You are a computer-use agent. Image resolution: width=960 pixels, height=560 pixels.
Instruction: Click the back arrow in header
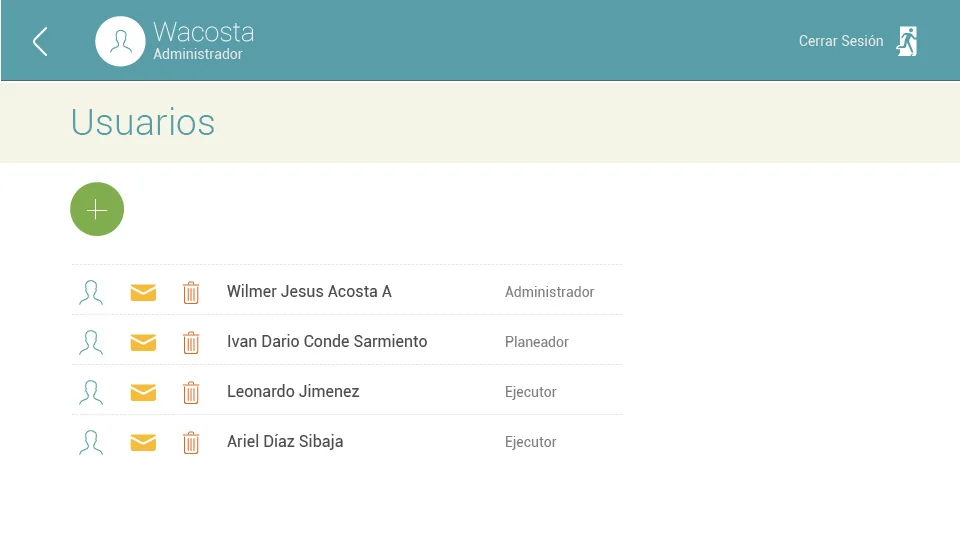(x=40, y=42)
